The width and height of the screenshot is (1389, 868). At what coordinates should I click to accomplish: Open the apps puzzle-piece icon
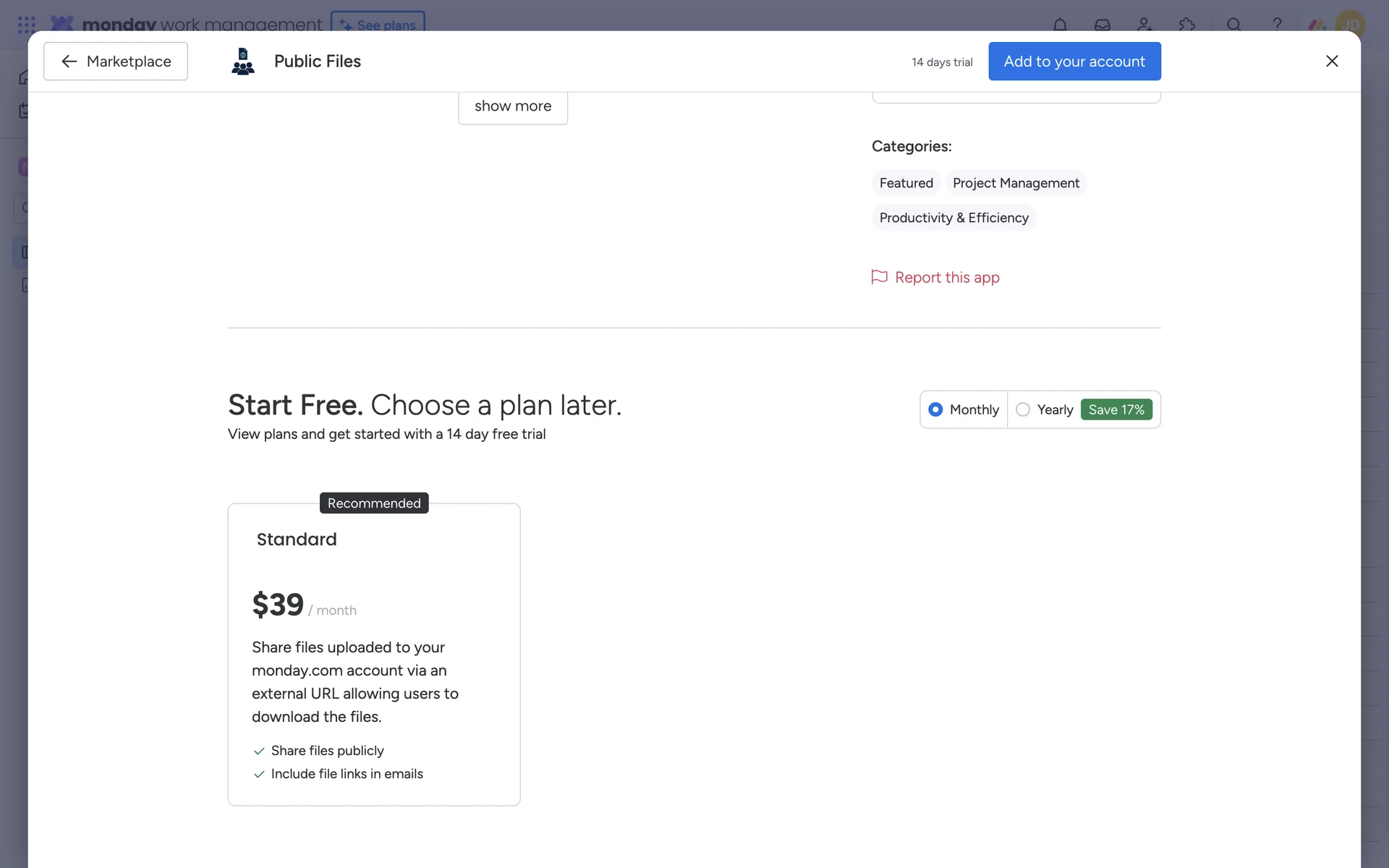(1186, 24)
